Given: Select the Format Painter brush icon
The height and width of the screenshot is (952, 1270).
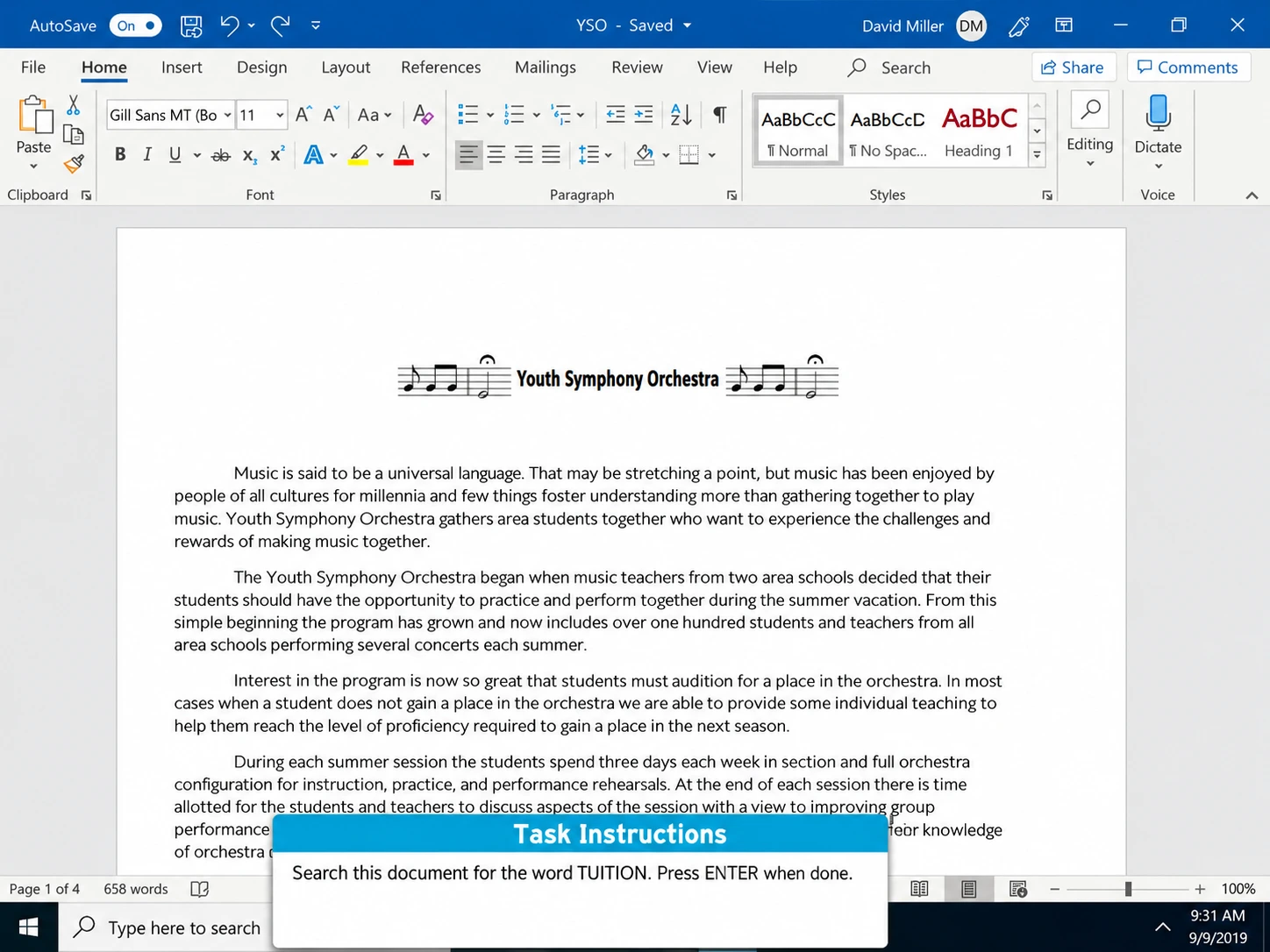Looking at the screenshot, I should (x=74, y=164).
